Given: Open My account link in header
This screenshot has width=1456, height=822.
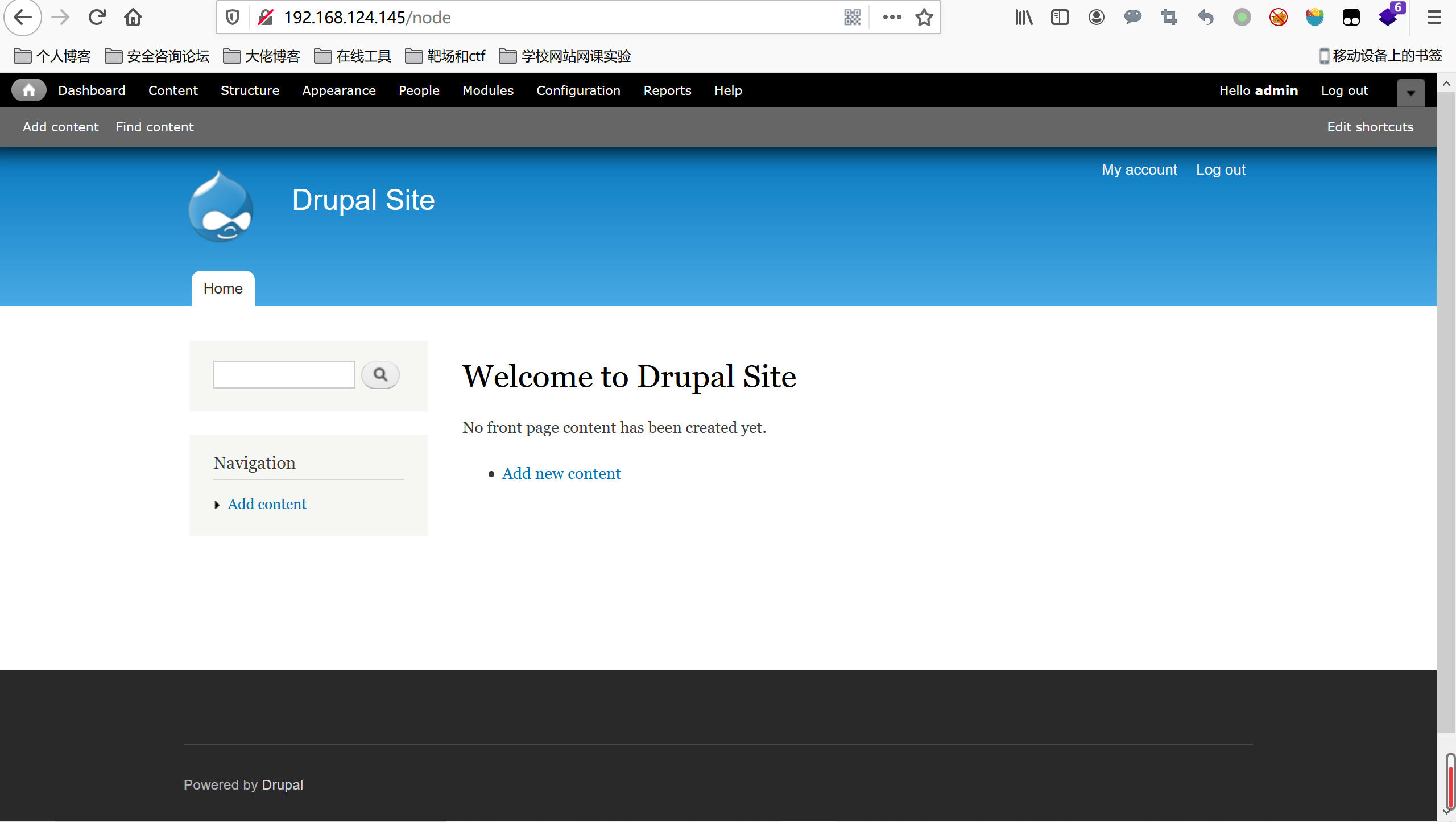Looking at the screenshot, I should pos(1139,170).
